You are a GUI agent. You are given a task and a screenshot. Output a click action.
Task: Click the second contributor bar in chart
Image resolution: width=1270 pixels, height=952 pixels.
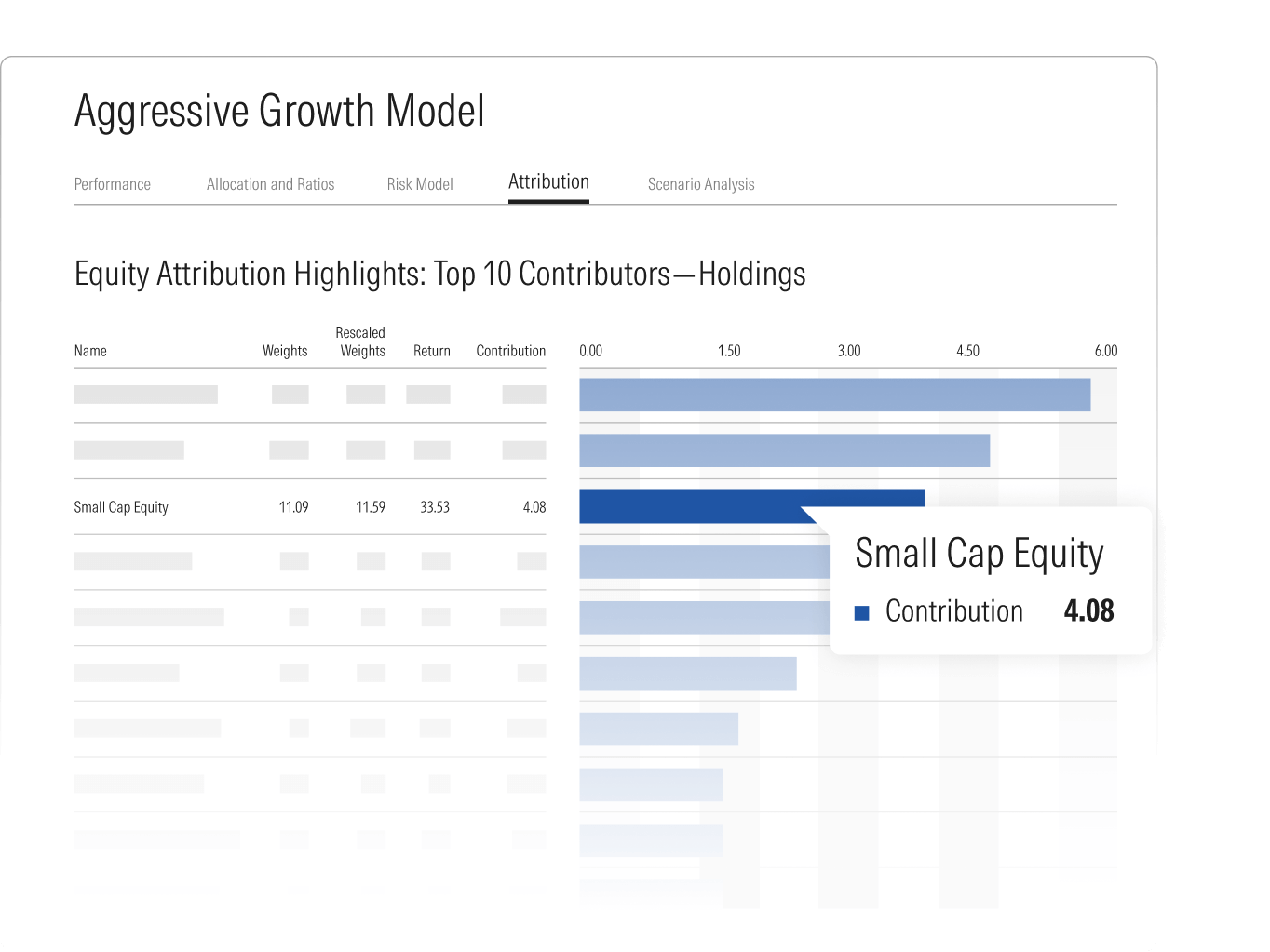pyautogui.click(x=784, y=450)
